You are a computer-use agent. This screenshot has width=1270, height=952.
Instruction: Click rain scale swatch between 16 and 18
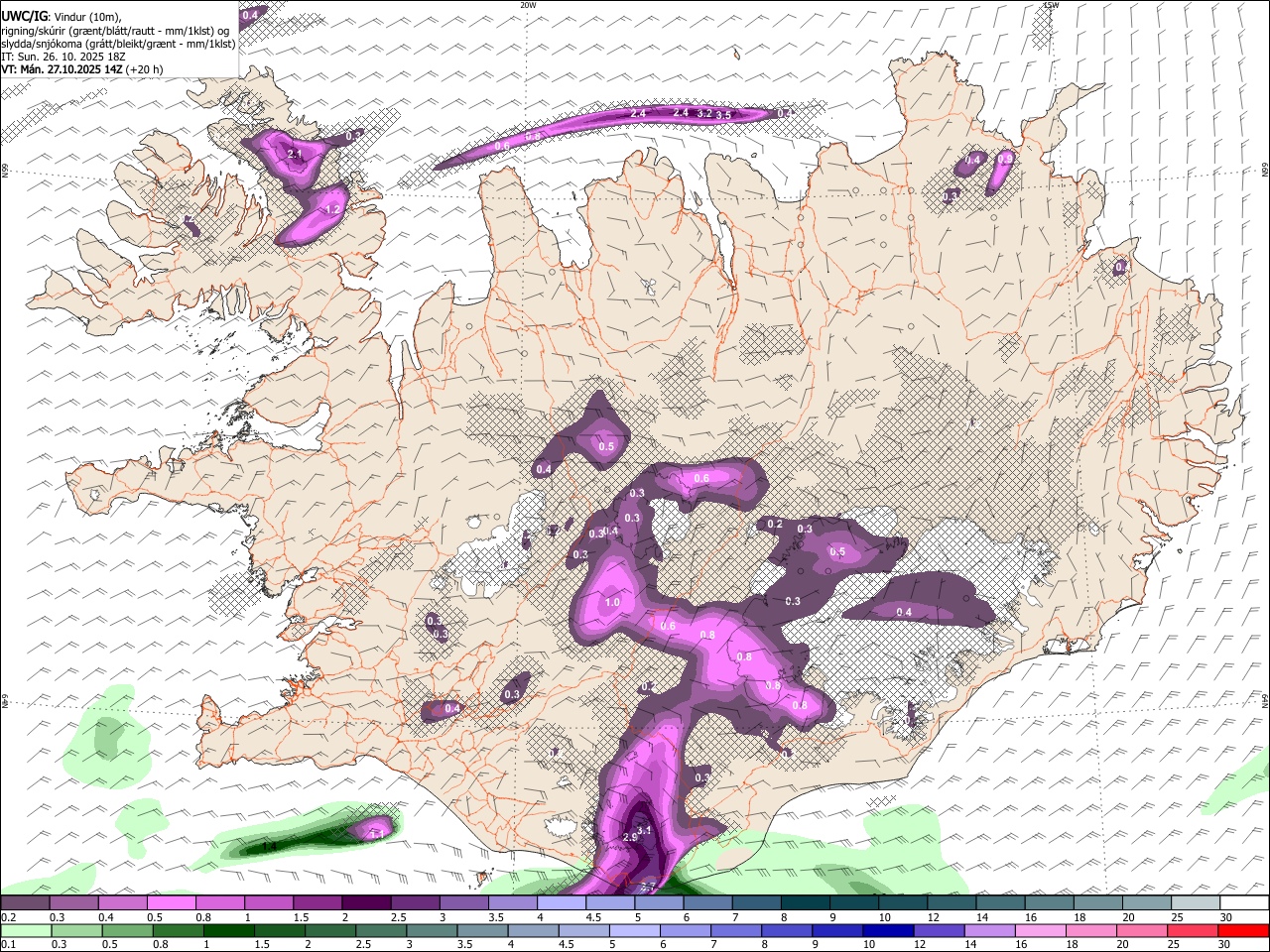1041,930
